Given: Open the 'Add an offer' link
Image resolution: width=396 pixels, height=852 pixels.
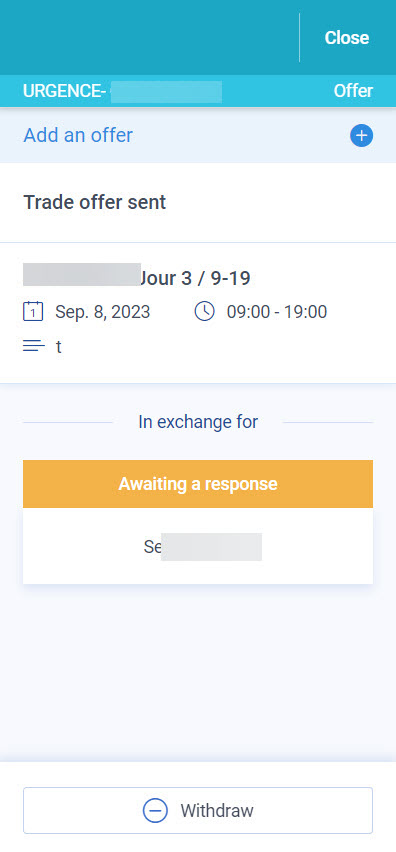Looking at the screenshot, I should point(78,135).
